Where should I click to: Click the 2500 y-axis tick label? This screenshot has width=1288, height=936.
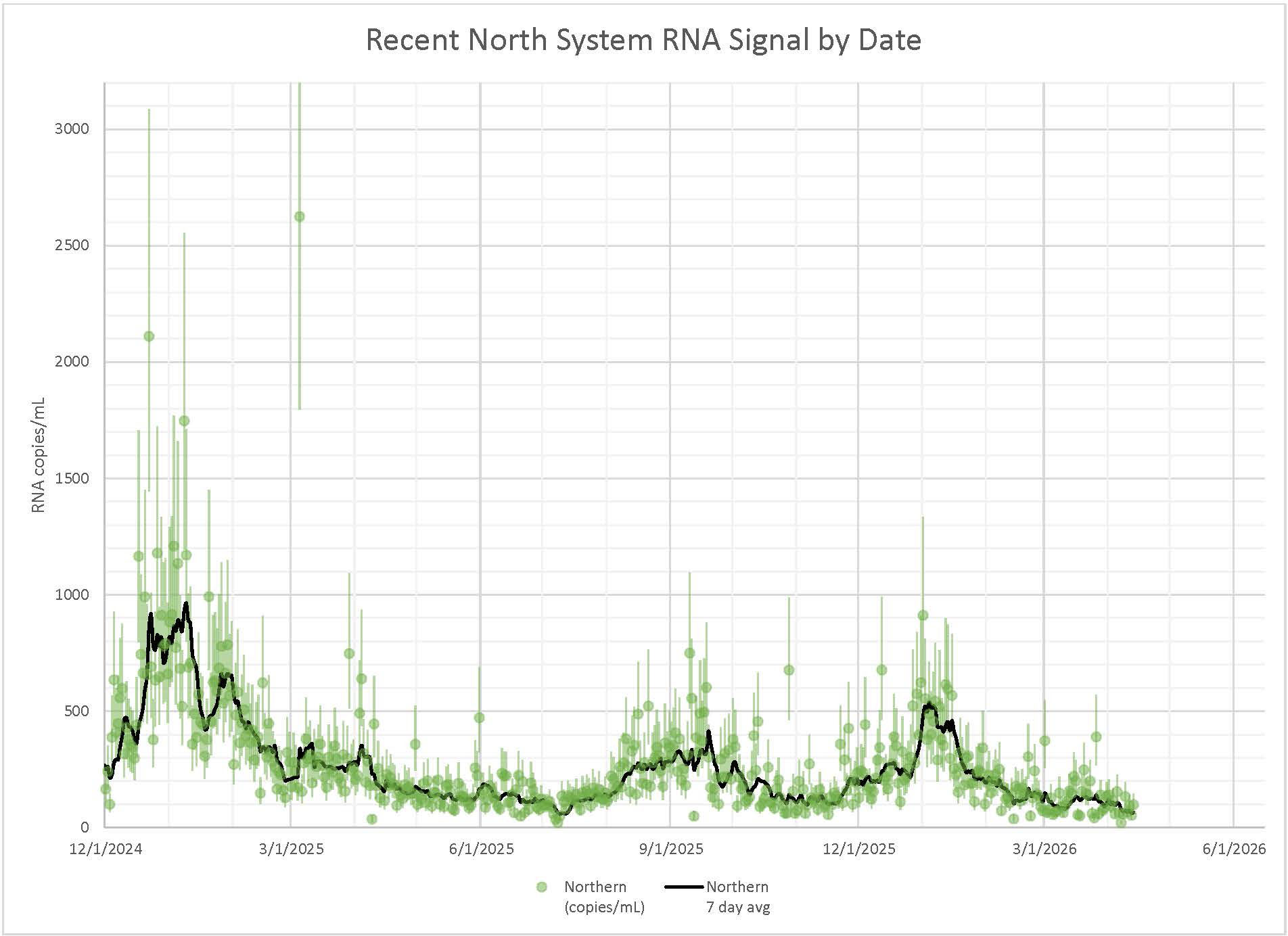pyautogui.click(x=72, y=245)
